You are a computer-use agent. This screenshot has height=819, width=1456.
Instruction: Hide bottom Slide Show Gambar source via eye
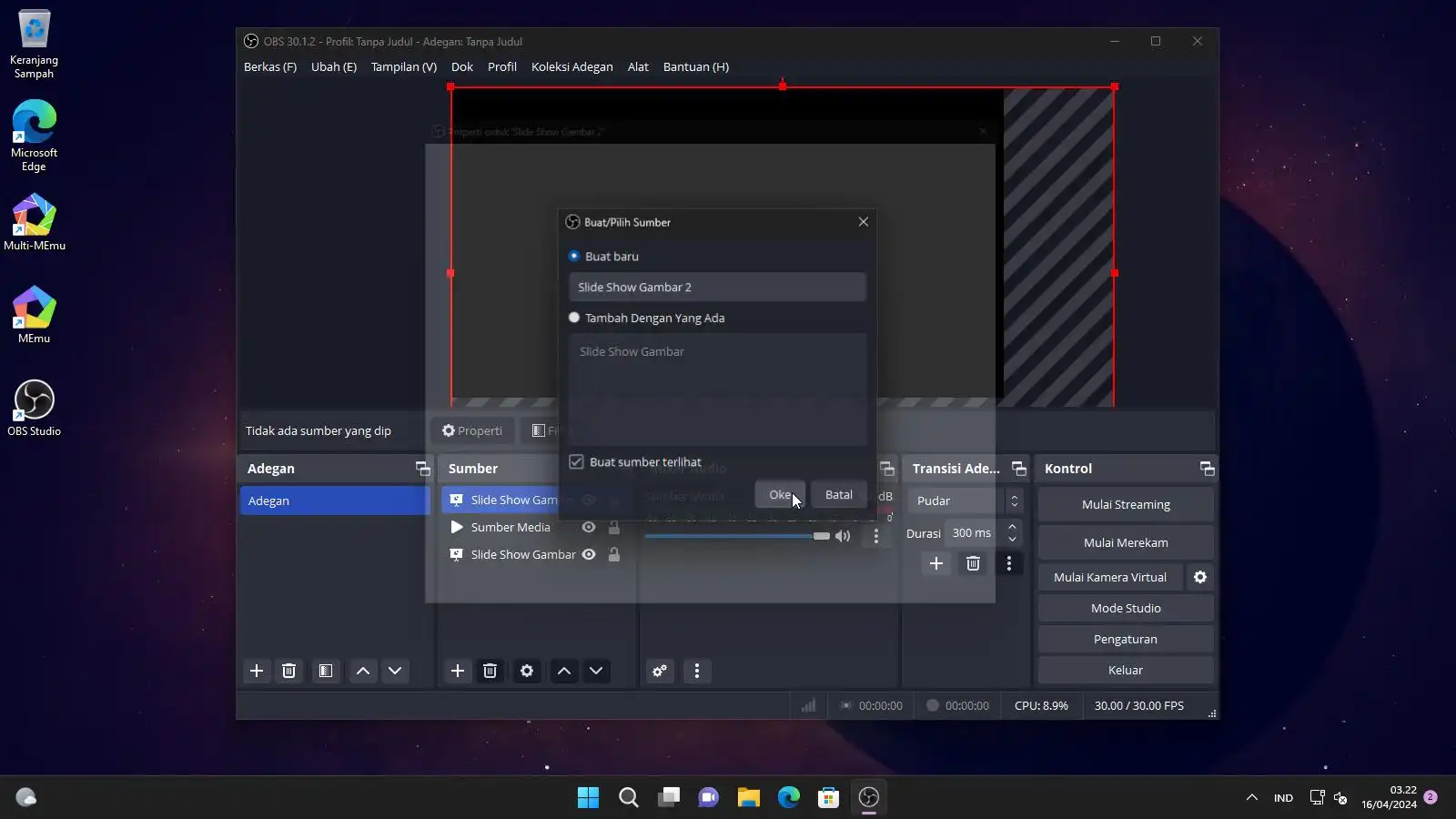coord(589,554)
